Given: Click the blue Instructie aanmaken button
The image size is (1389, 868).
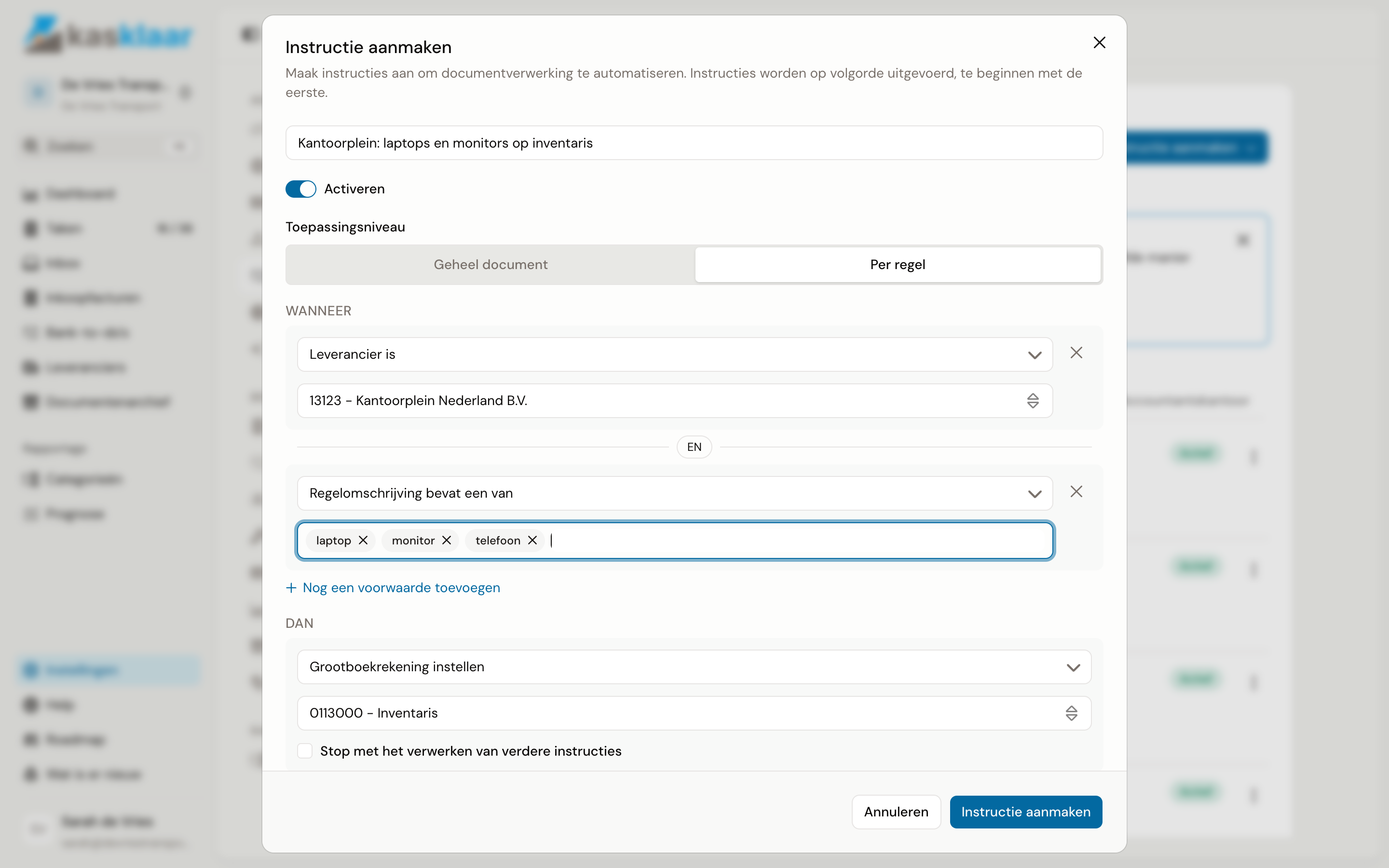Looking at the screenshot, I should coord(1026,812).
